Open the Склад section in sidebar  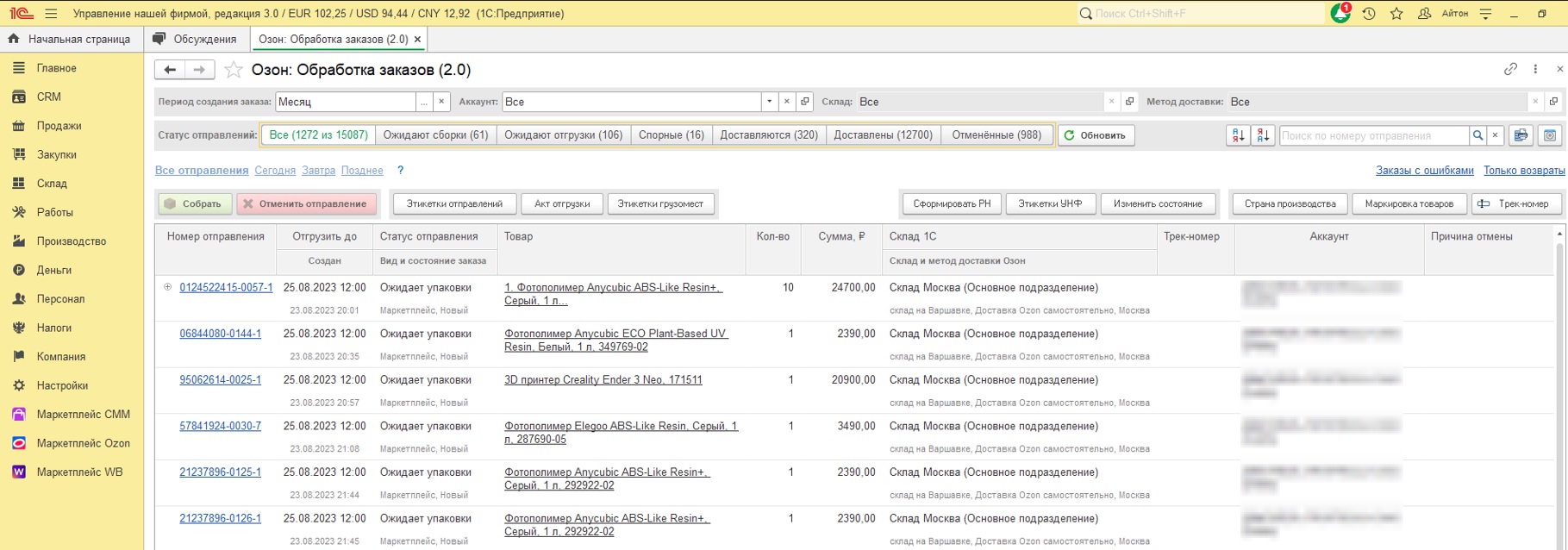point(52,184)
